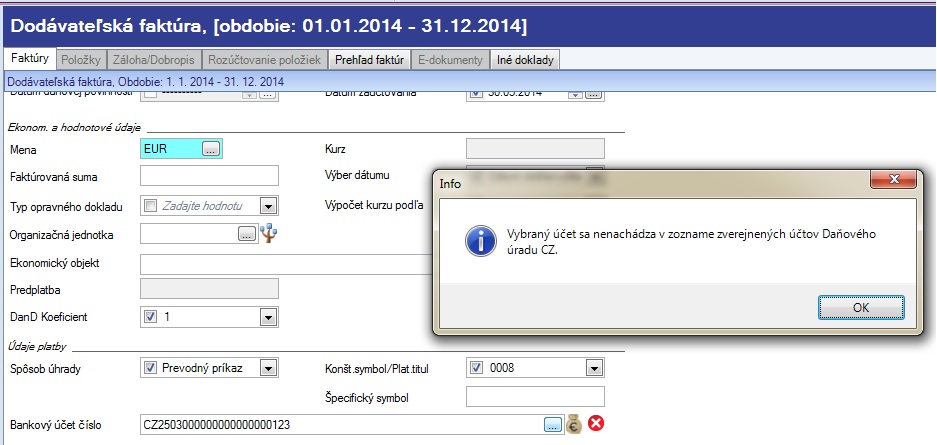Click the Špecifický symbol input field
937x445 pixels.
[535, 397]
